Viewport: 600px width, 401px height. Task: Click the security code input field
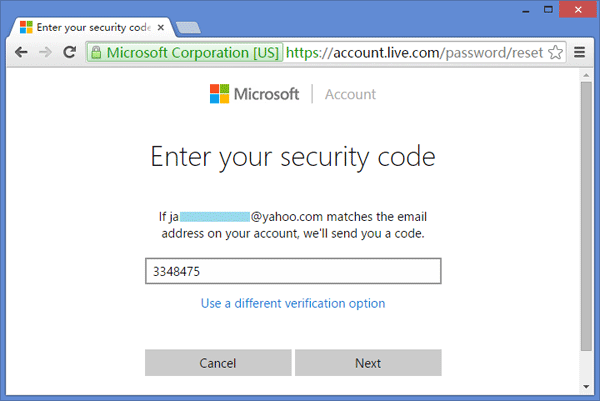tap(293, 271)
